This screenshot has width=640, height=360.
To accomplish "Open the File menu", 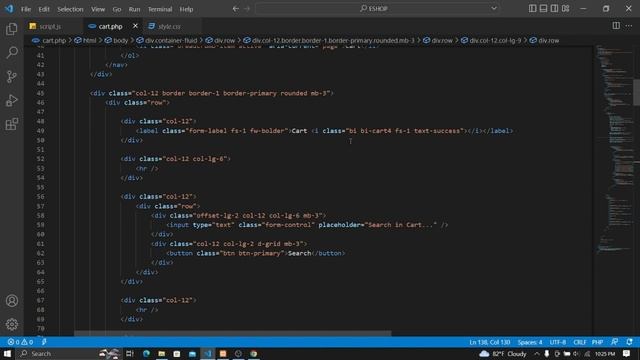I will [x=26, y=9].
